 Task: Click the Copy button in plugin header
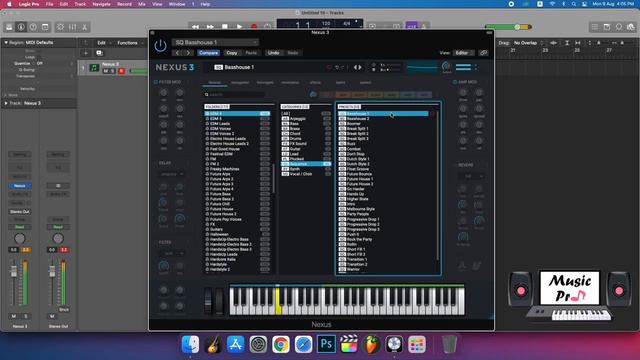click(232, 53)
